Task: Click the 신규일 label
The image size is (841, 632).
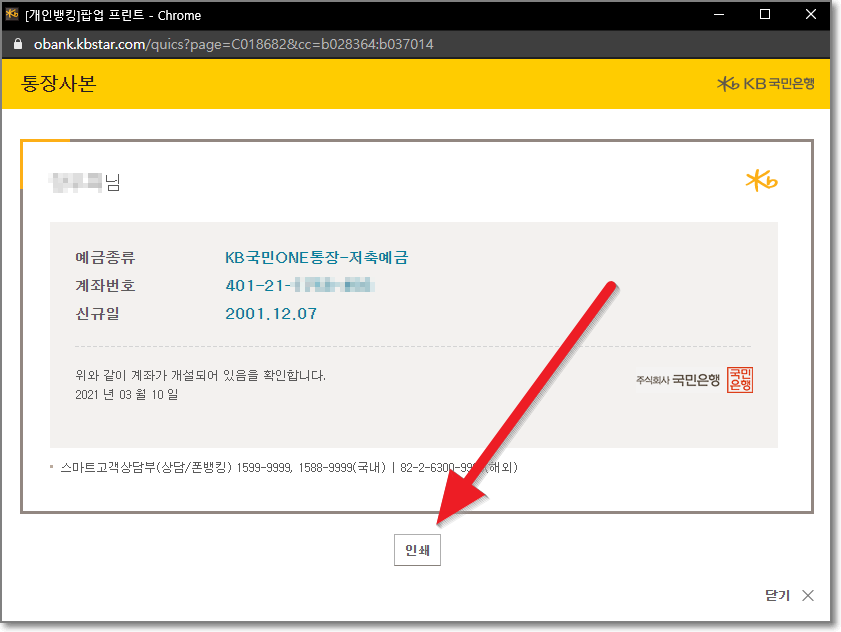Action: [97, 313]
